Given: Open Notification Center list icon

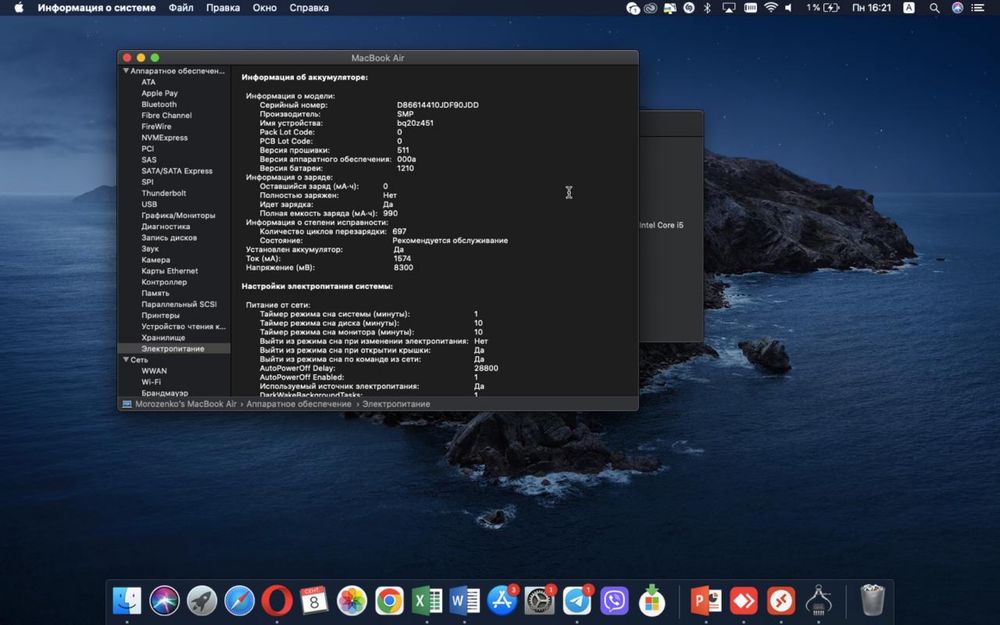Looking at the screenshot, I should coord(977,8).
